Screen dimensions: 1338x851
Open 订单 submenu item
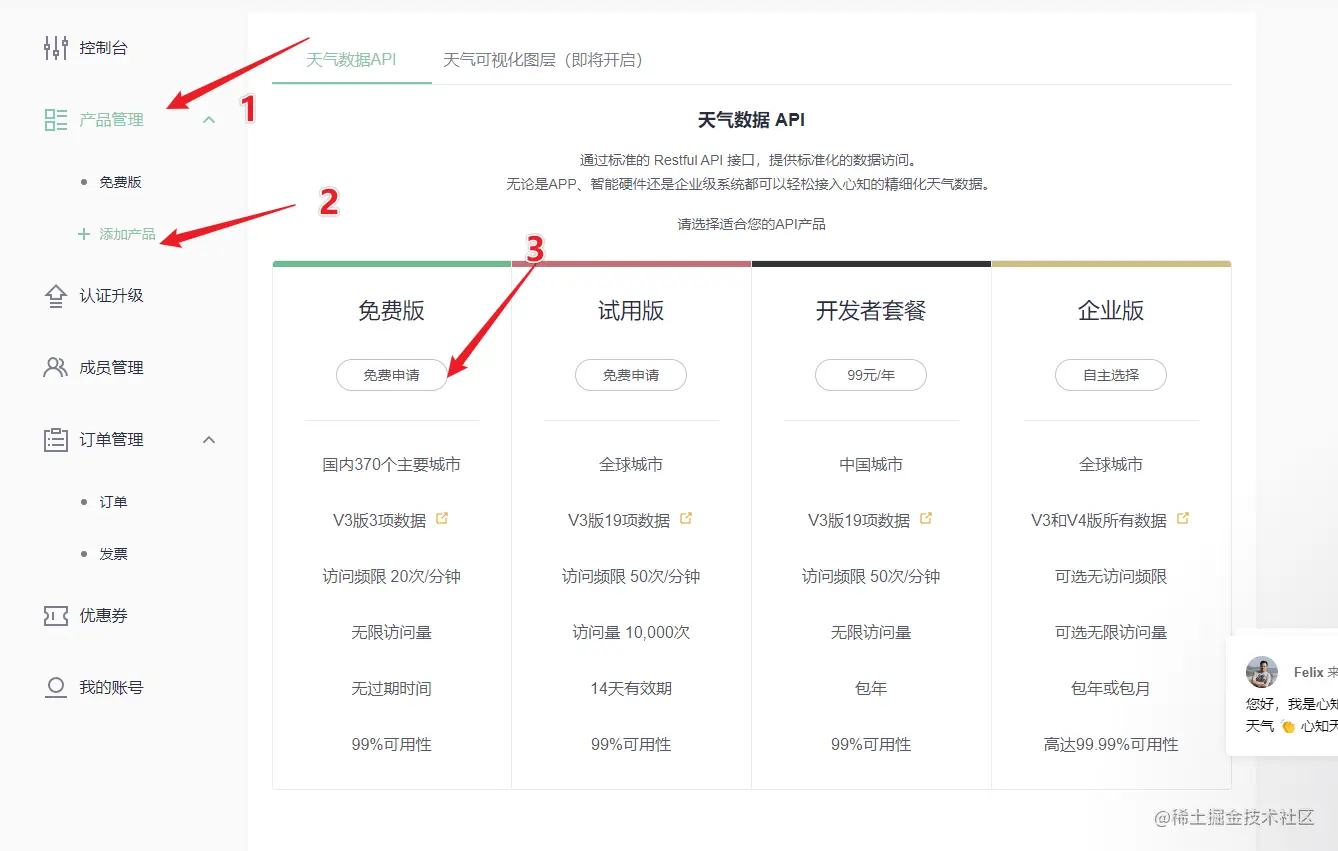(113, 502)
